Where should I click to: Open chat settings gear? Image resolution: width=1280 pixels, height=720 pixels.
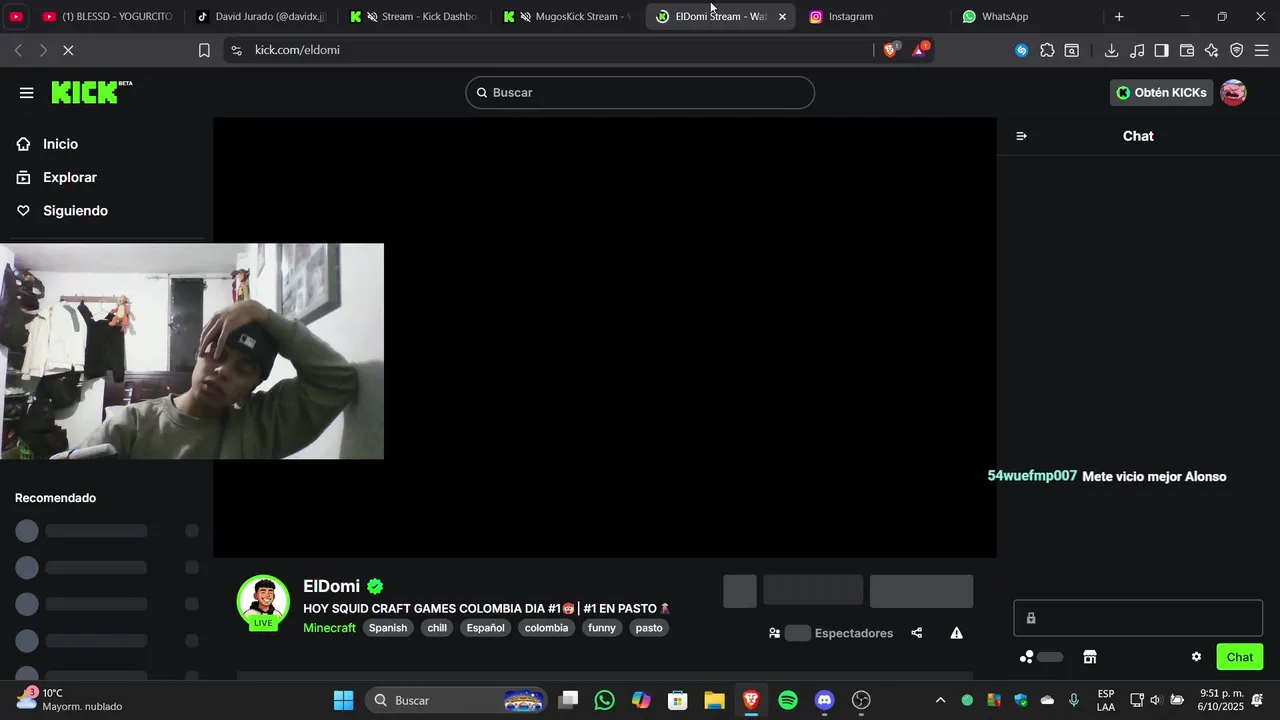click(x=1196, y=657)
